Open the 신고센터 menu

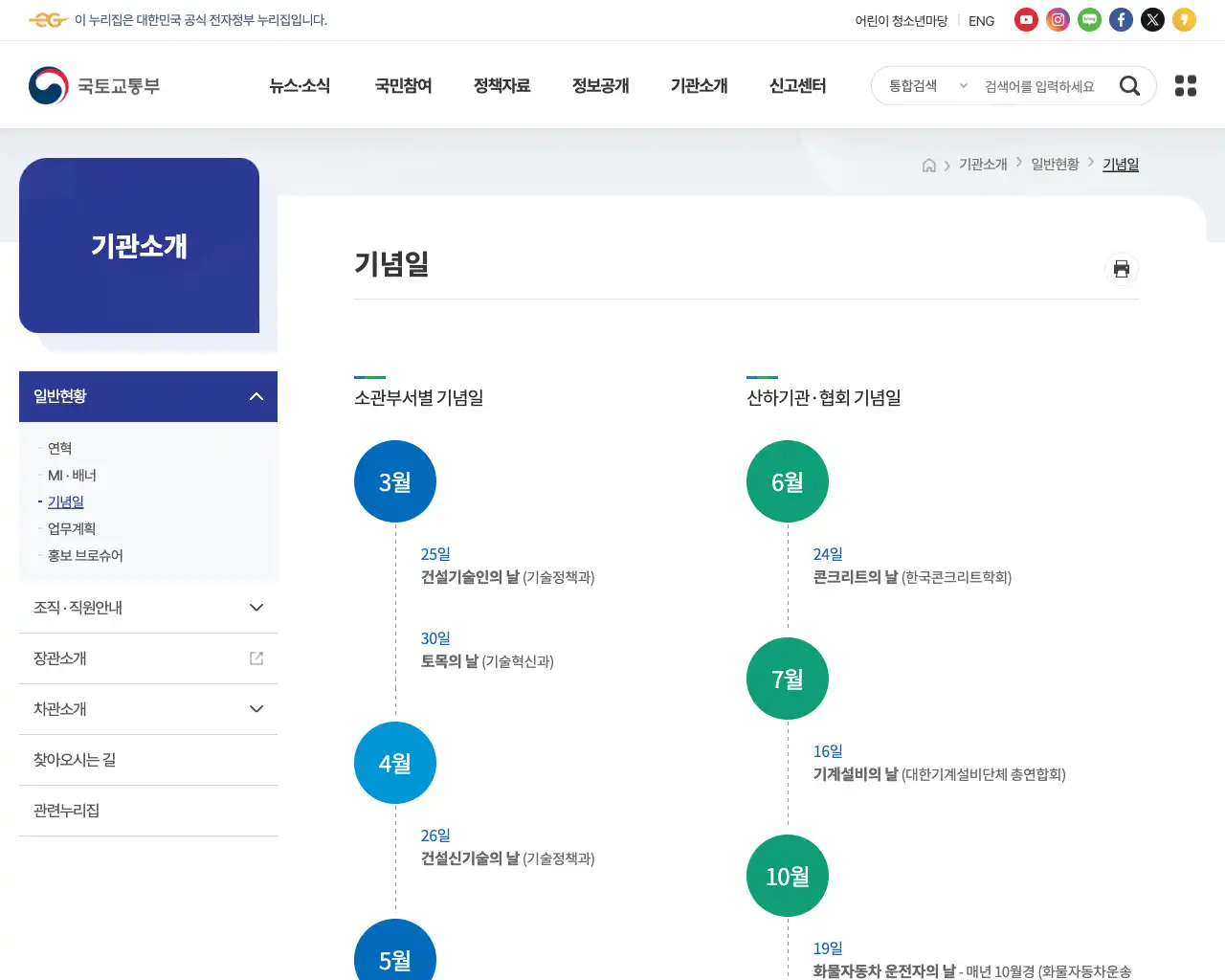coord(798,86)
